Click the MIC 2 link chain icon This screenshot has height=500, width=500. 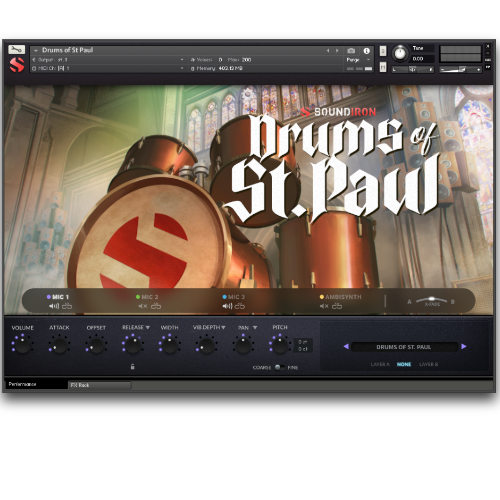[x=156, y=306]
